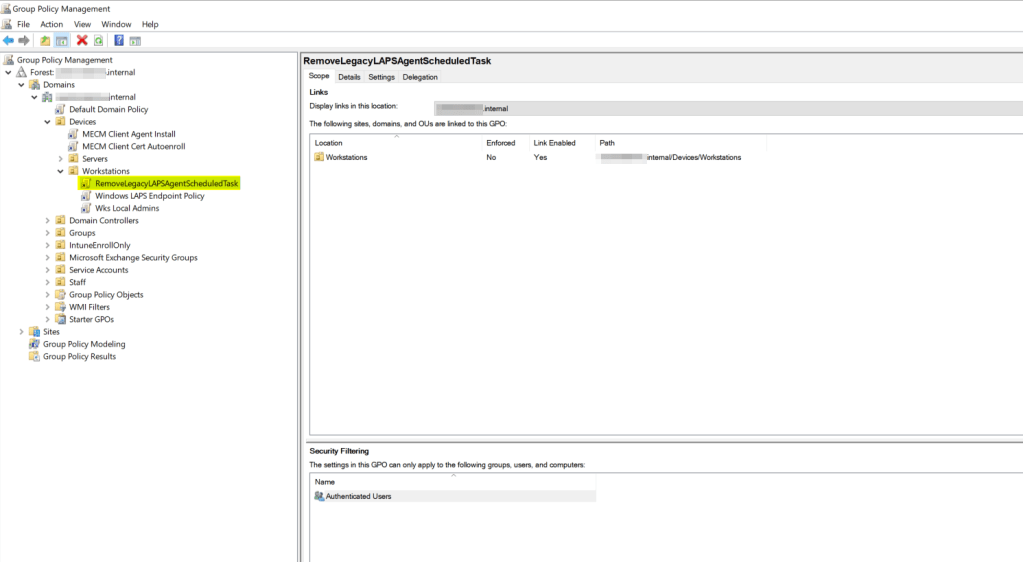Click the red Delete X icon

pyautogui.click(x=82, y=41)
